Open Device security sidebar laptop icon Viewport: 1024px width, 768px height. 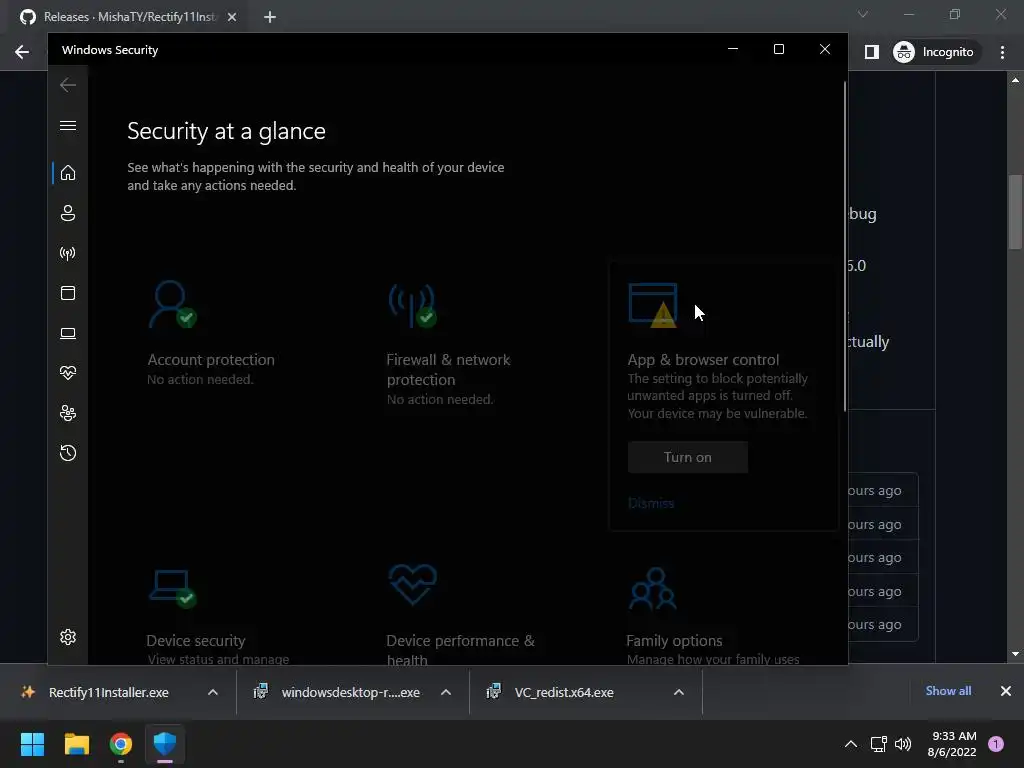pyautogui.click(x=68, y=333)
